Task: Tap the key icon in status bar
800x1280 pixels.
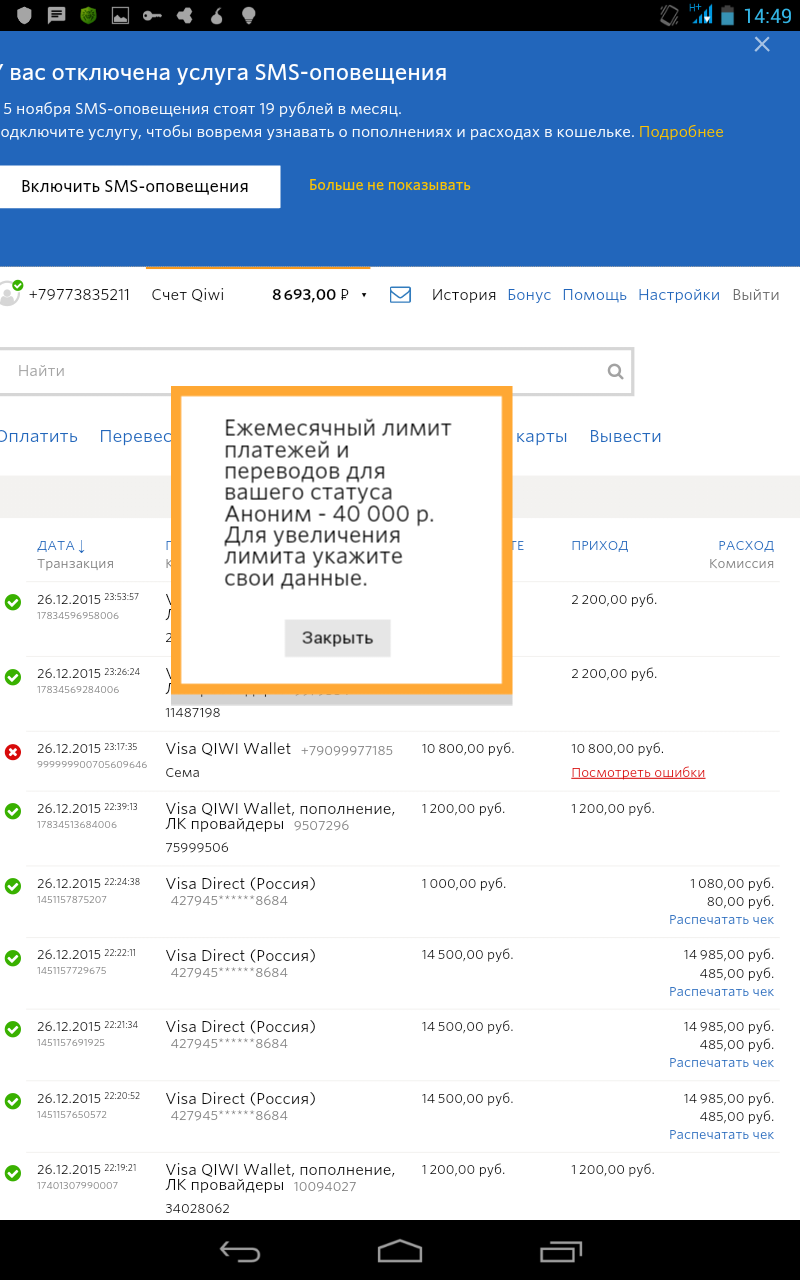Action: (152, 15)
